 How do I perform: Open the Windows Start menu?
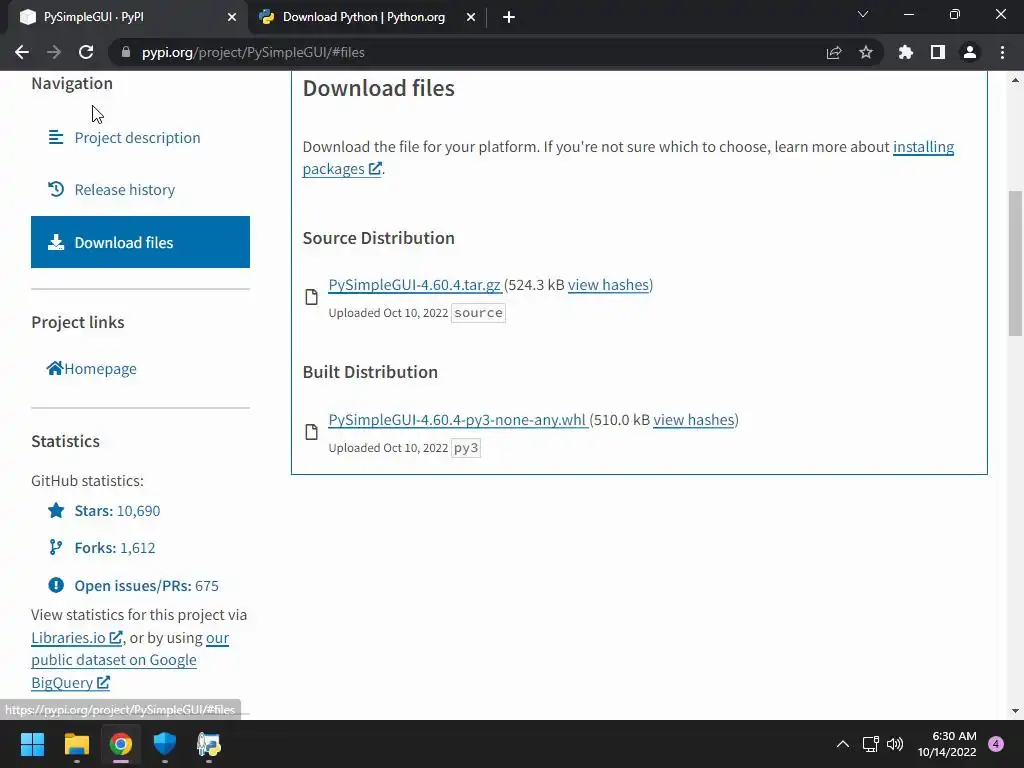coord(32,744)
